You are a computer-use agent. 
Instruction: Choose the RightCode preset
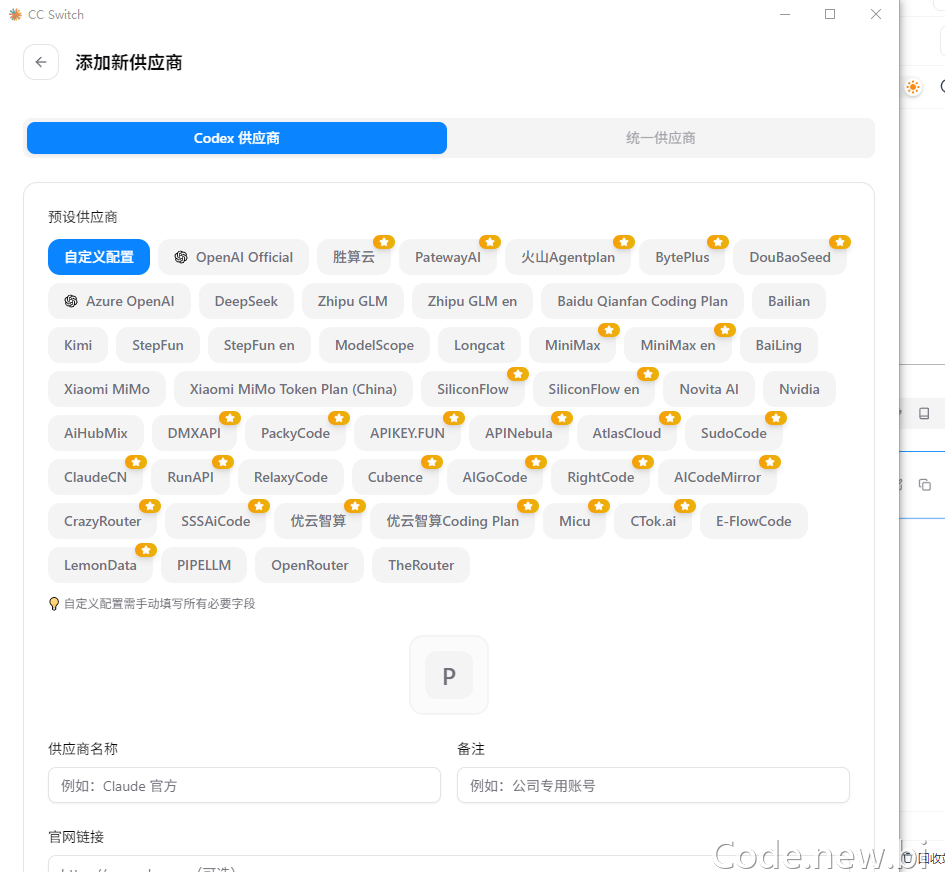[600, 477]
